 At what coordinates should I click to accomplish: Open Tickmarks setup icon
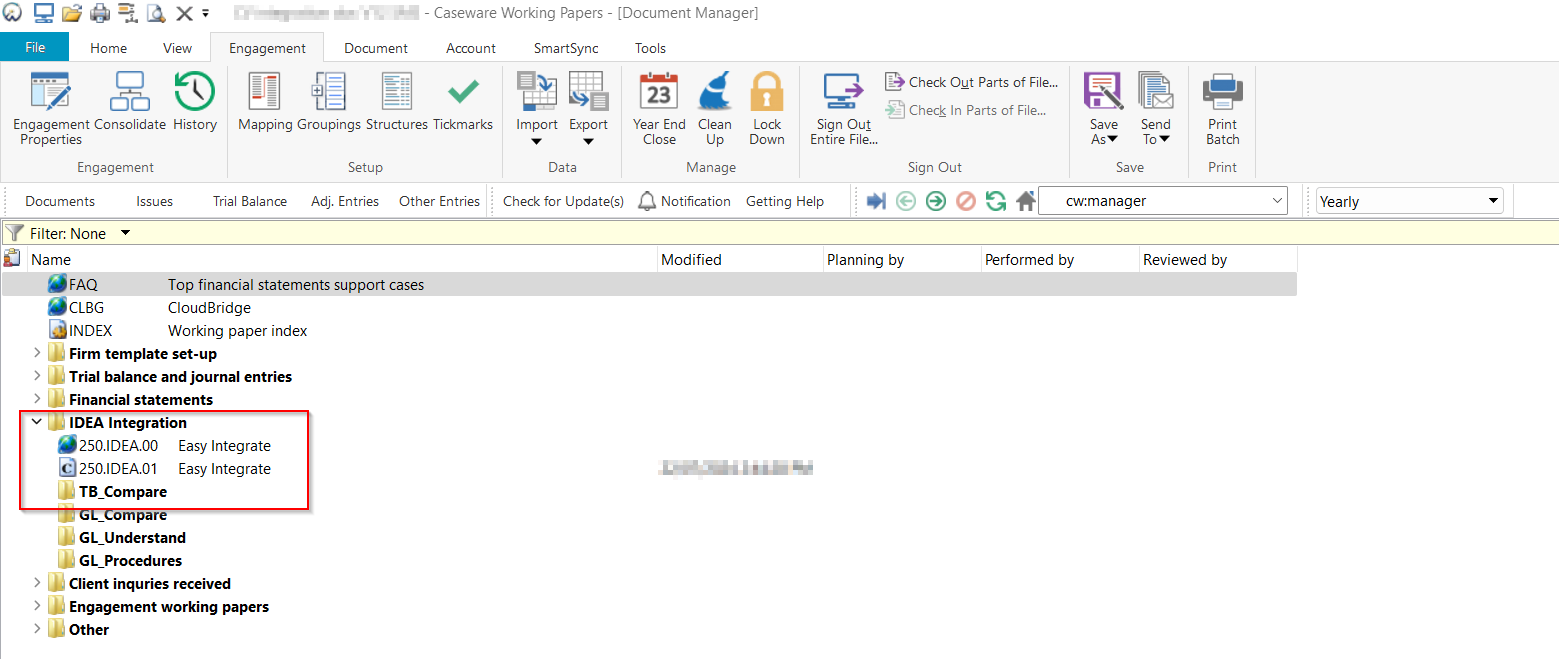462,93
